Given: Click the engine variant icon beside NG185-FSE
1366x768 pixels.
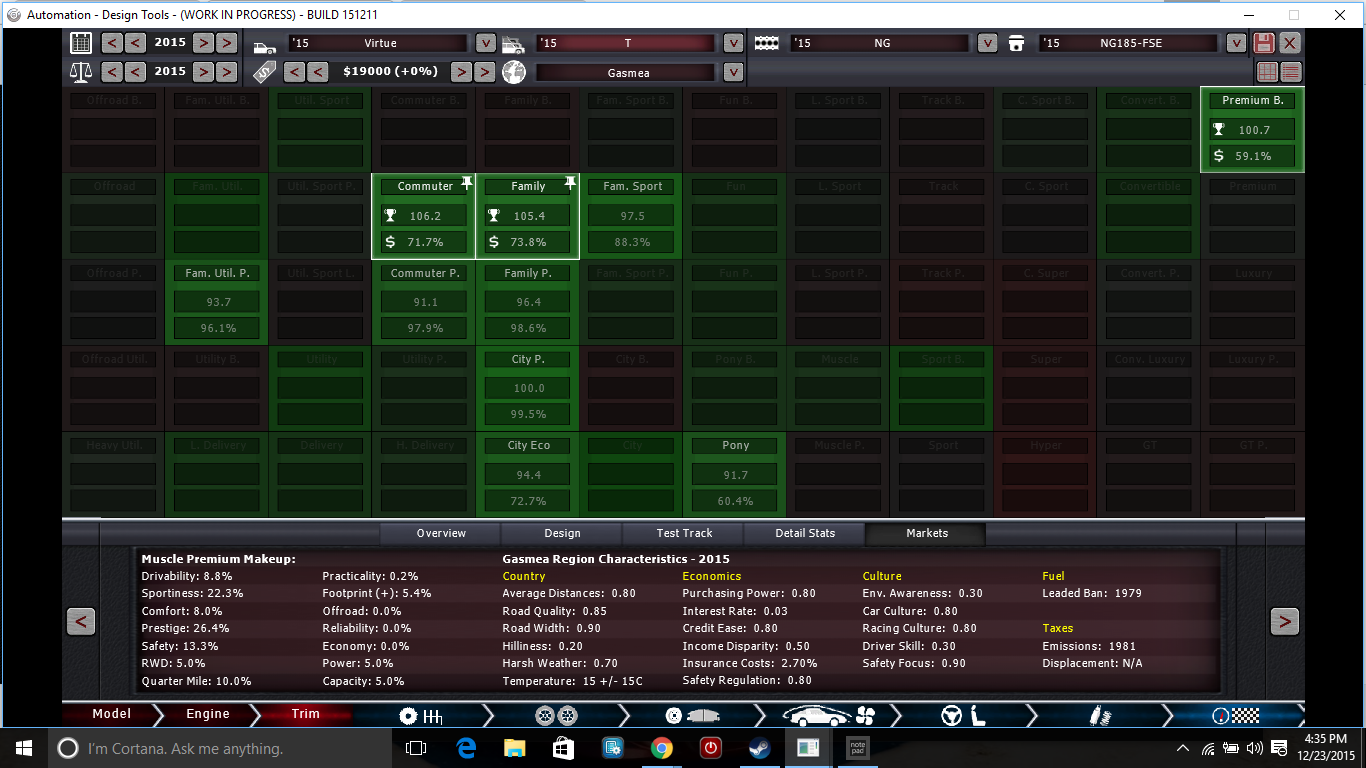Looking at the screenshot, I should 1017,43.
